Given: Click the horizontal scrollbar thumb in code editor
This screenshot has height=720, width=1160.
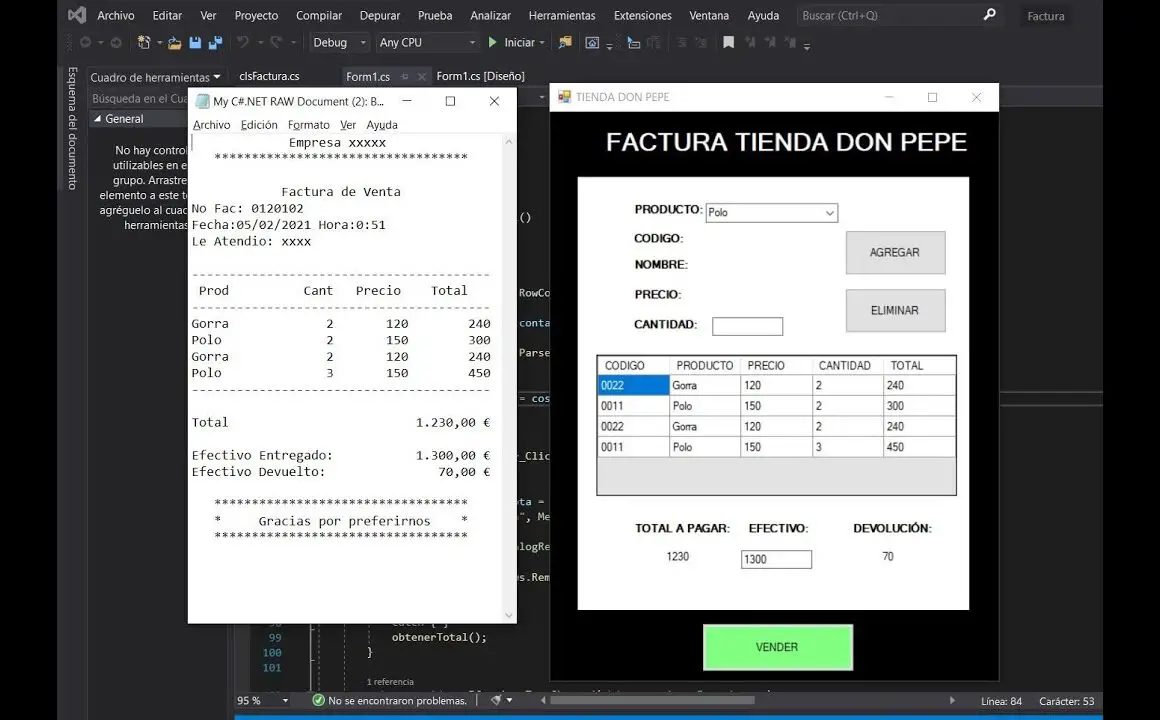Looking at the screenshot, I should pyautogui.click(x=652, y=700).
